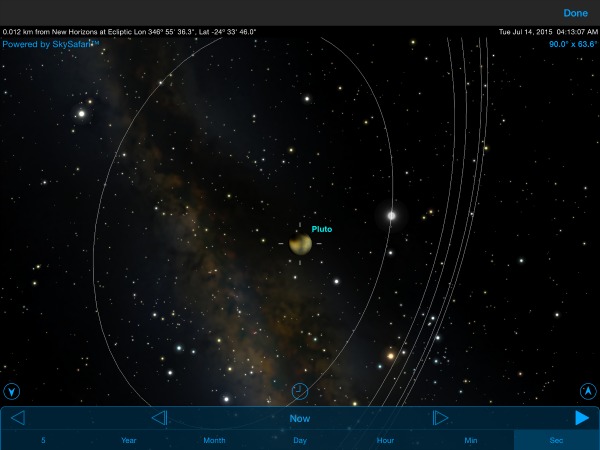600x450 pixels.
Task: Tap the Done button
Action: [575, 13]
